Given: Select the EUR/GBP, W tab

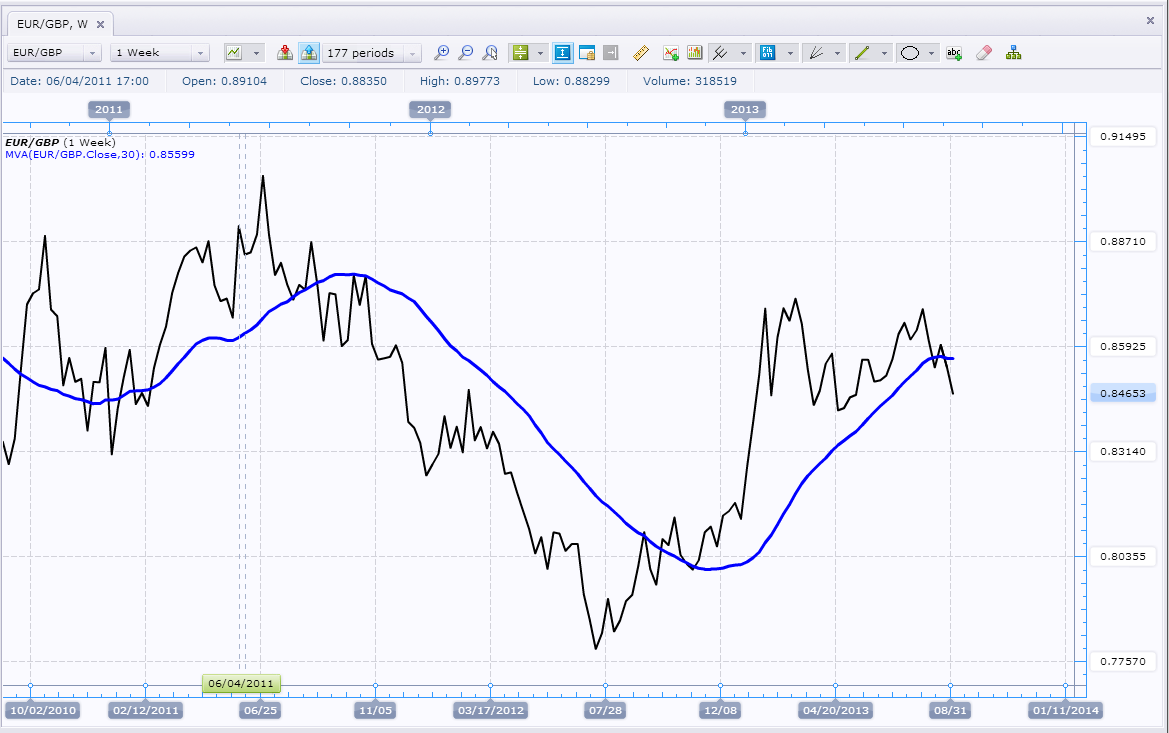Looking at the screenshot, I should (x=52, y=22).
